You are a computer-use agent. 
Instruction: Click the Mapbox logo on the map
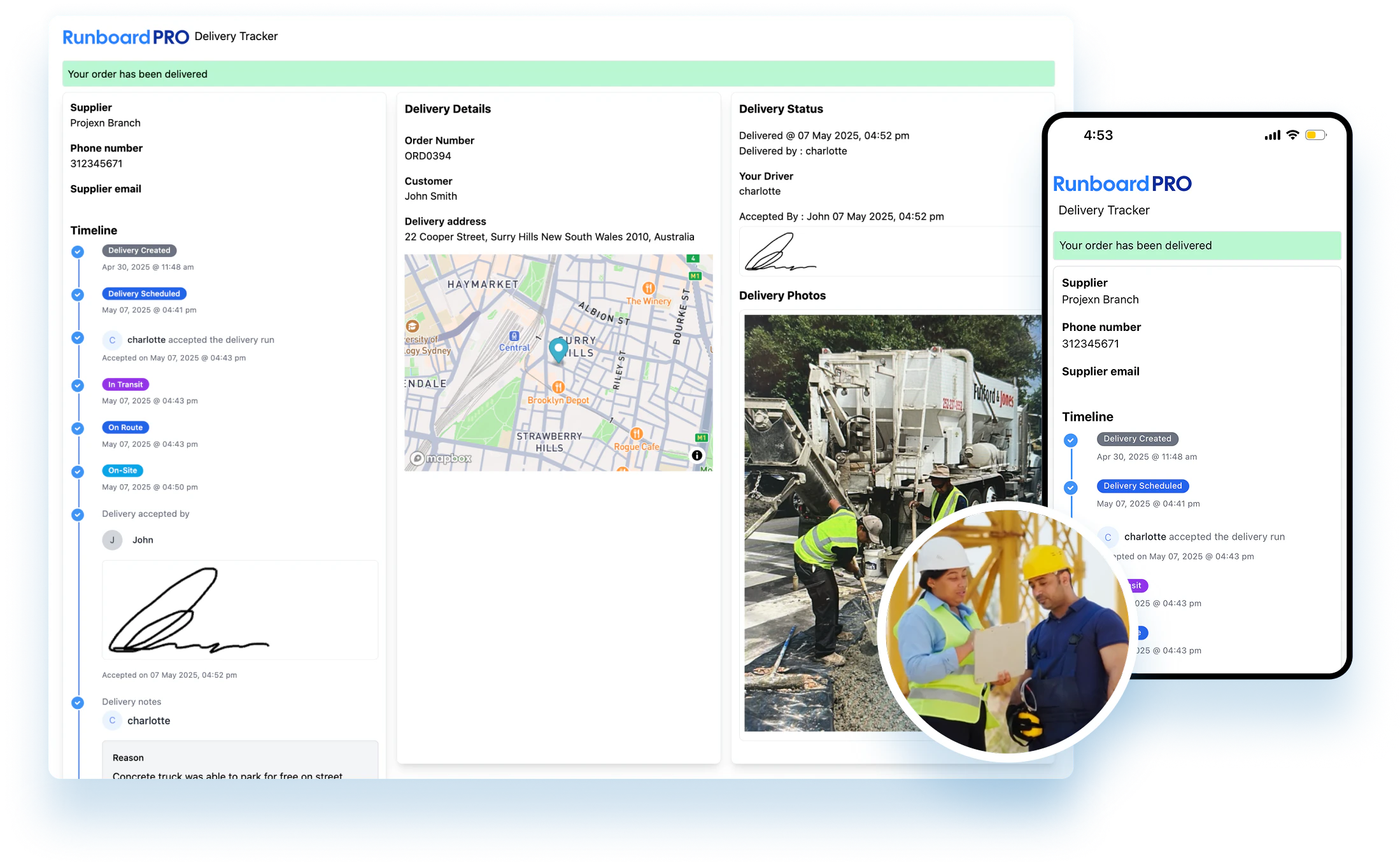[x=442, y=458]
